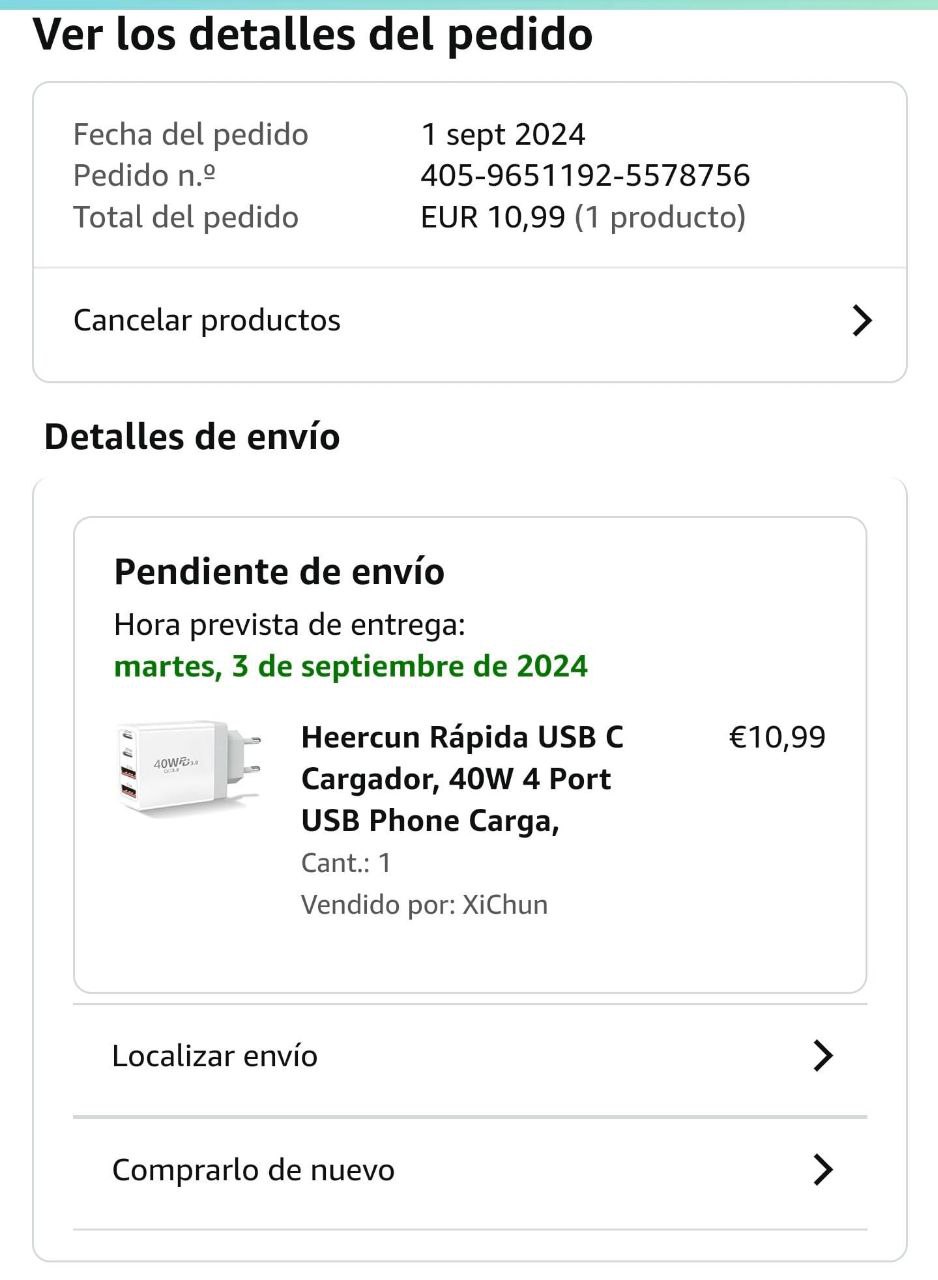Image resolution: width=938 pixels, height=1280 pixels.
Task: Tap the seller name XiChun
Action: [x=505, y=905]
